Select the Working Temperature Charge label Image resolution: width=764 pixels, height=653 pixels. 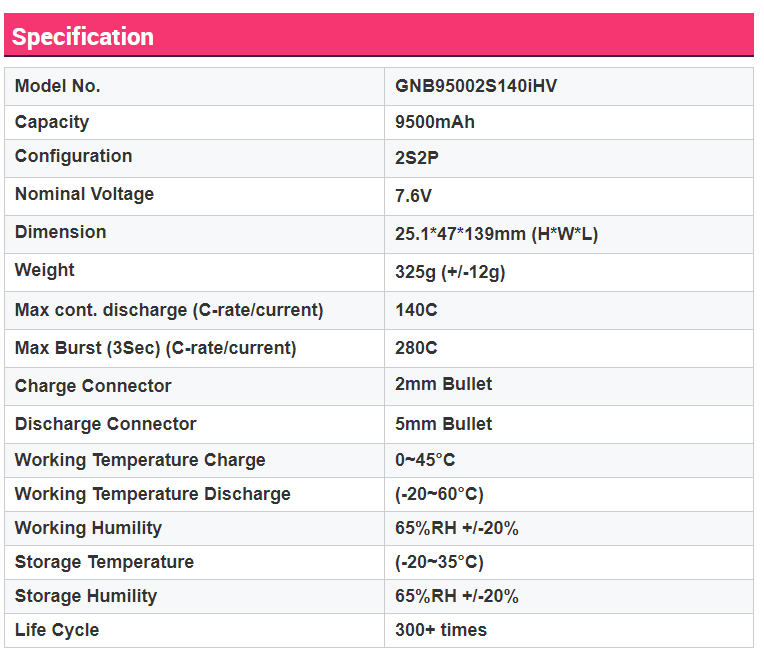point(140,461)
